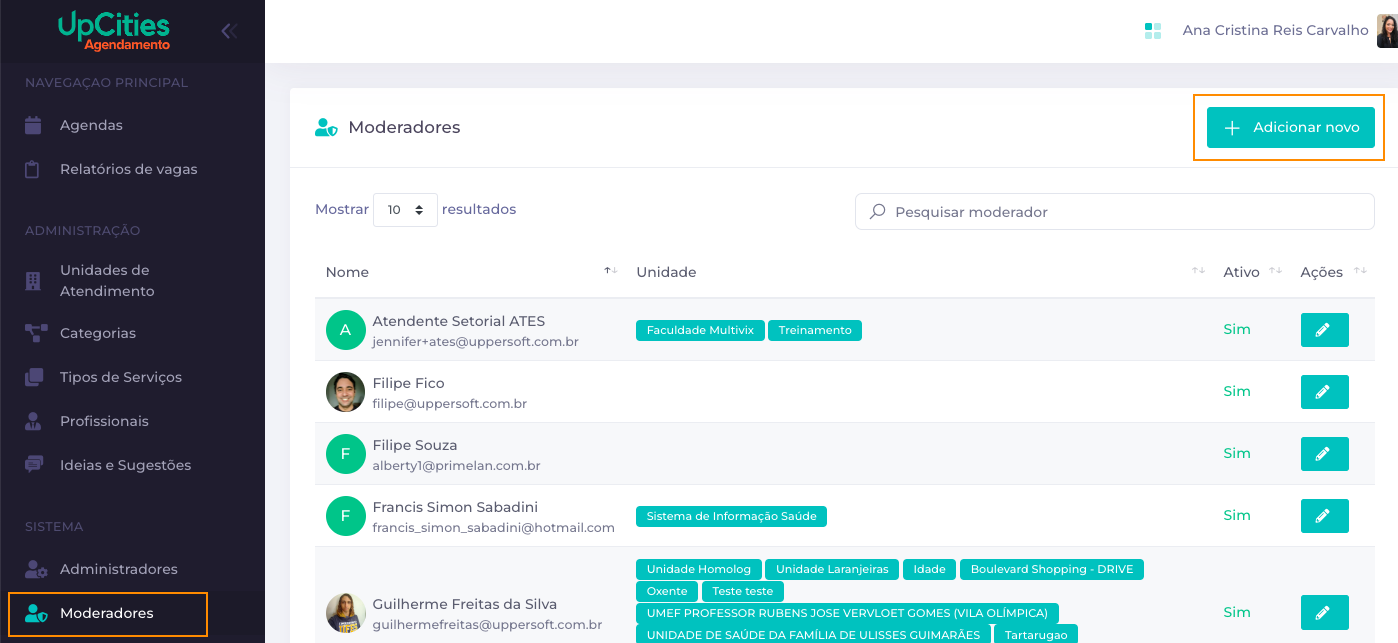Image resolution: width=1398 pixels, height=643 pixels.
Task: Click Adicionar novo button
Action: (1290, 127)
